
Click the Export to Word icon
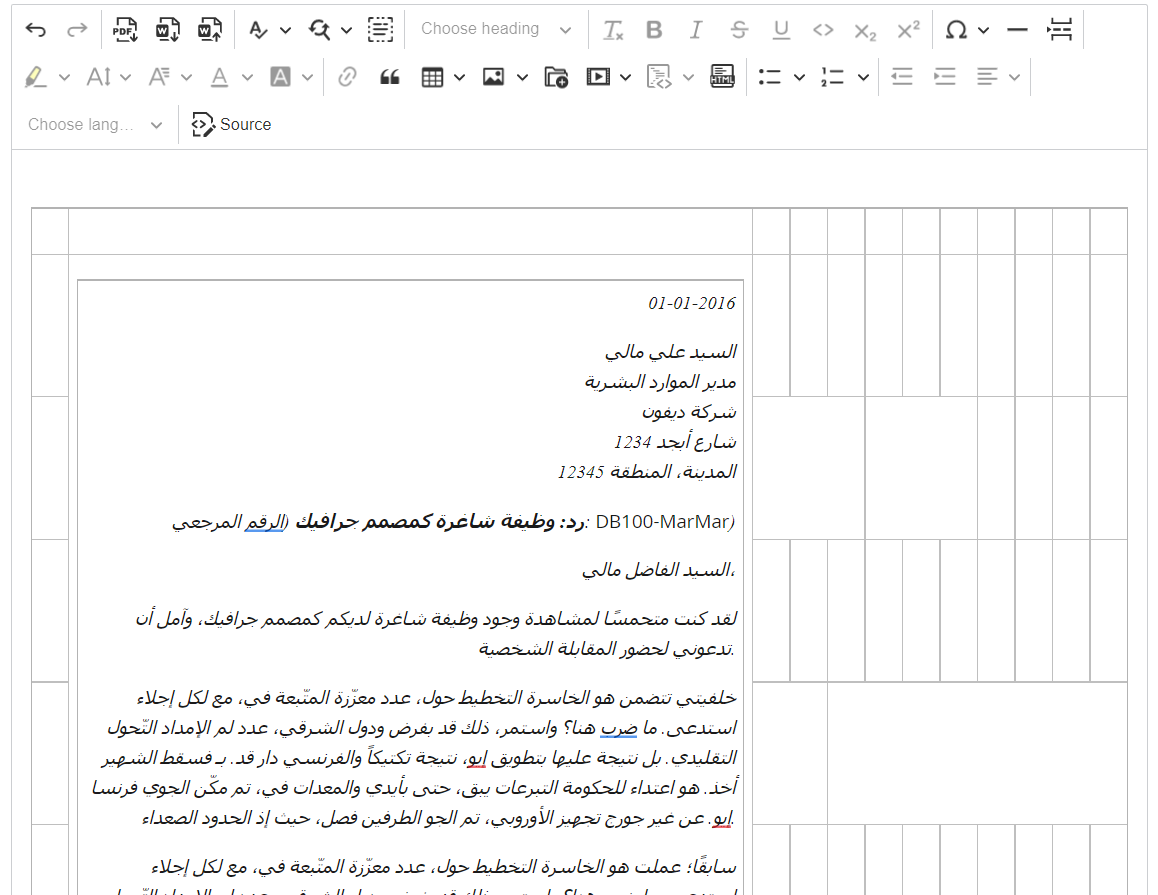click(x=167, y=30)
